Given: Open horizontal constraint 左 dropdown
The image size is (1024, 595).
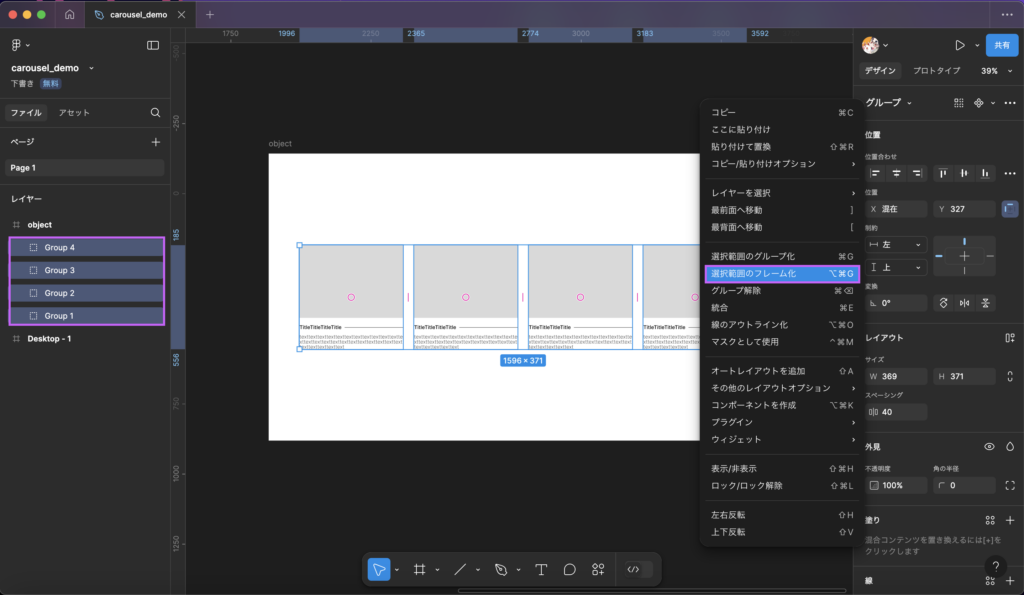Looking at the screenshot, I should coord(895,244).
